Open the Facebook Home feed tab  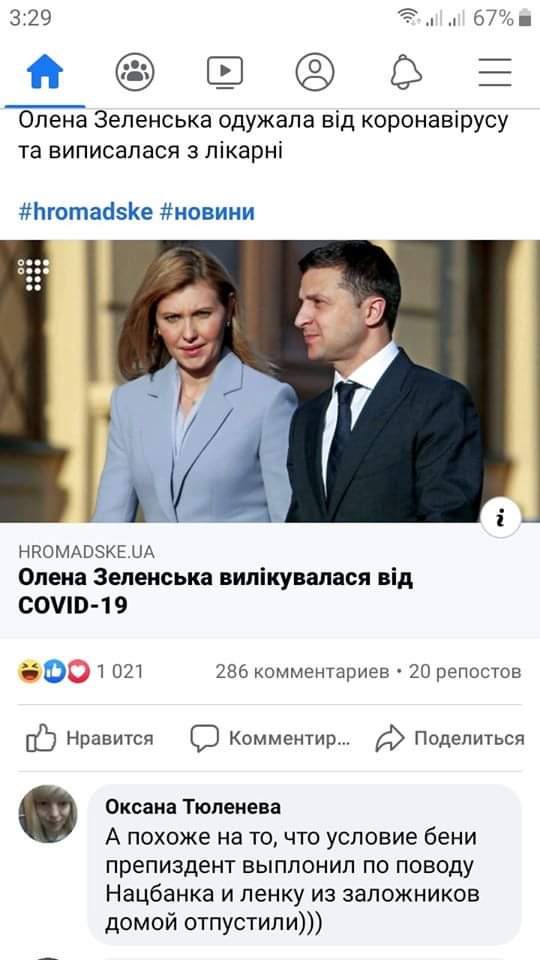tap(45, 72)
